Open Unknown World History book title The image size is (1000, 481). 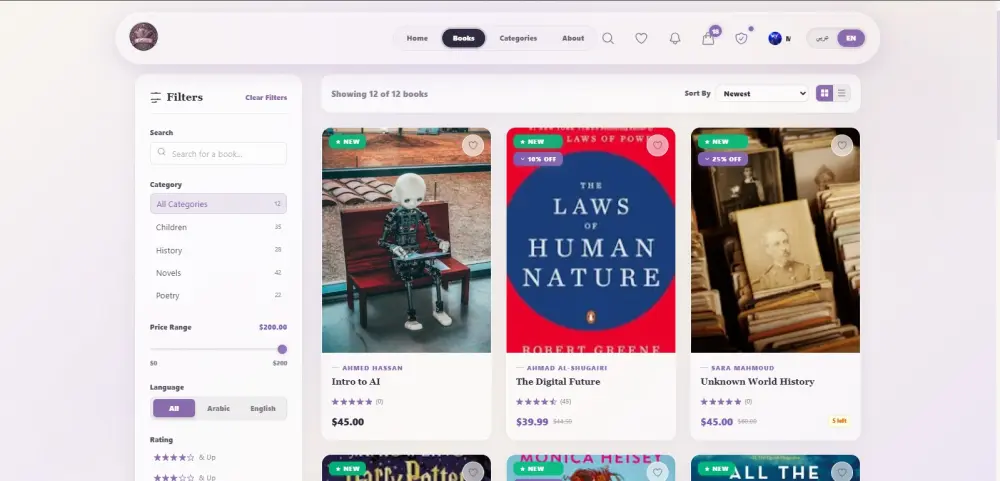point(758,381)
